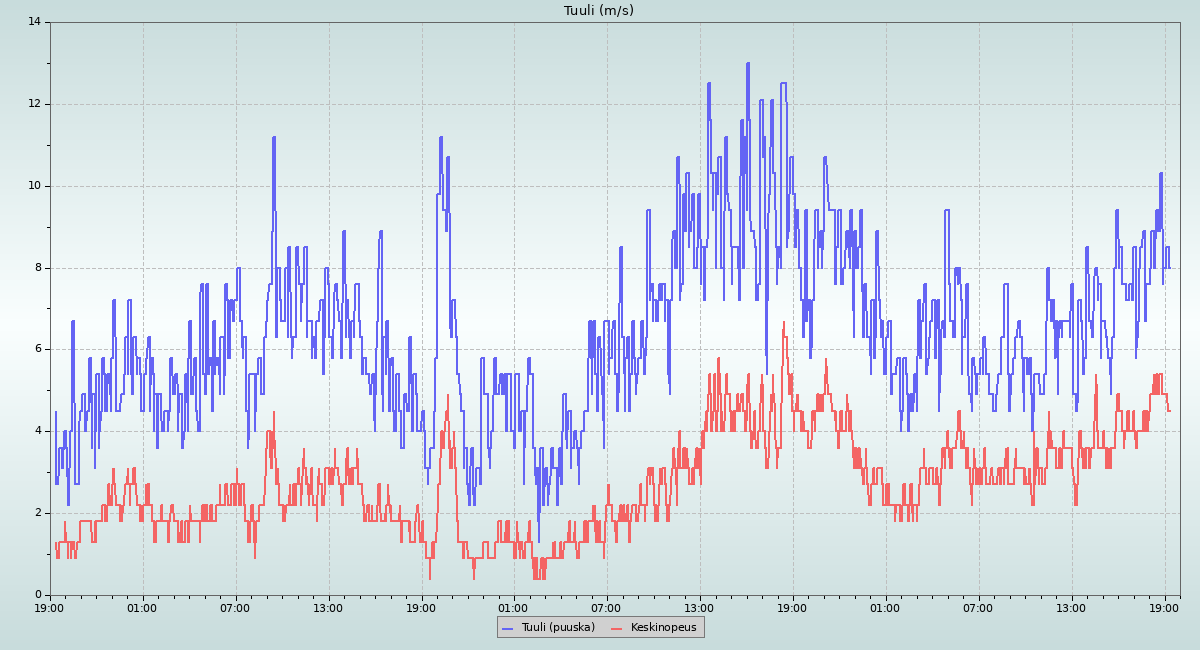The image size is (1200, 650).
Task: Click the rightmost 13:00 x-axis label
Action: [x=1072, y=607]
